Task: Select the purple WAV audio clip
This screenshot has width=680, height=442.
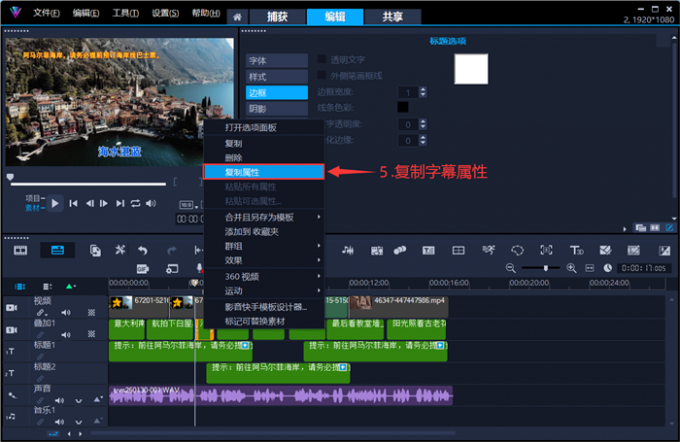Action: click(x=281, y=396)
